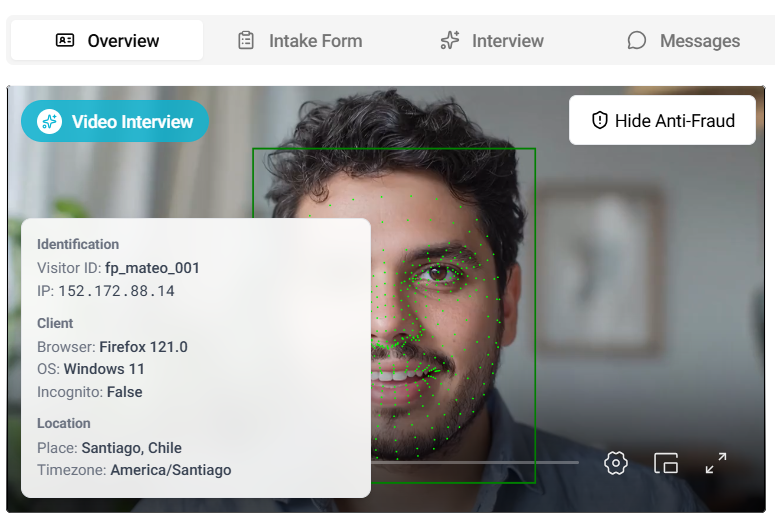Click the Visitor ID fp_mateo_001 value
This screenshot has height=518, width=775.
152,268
